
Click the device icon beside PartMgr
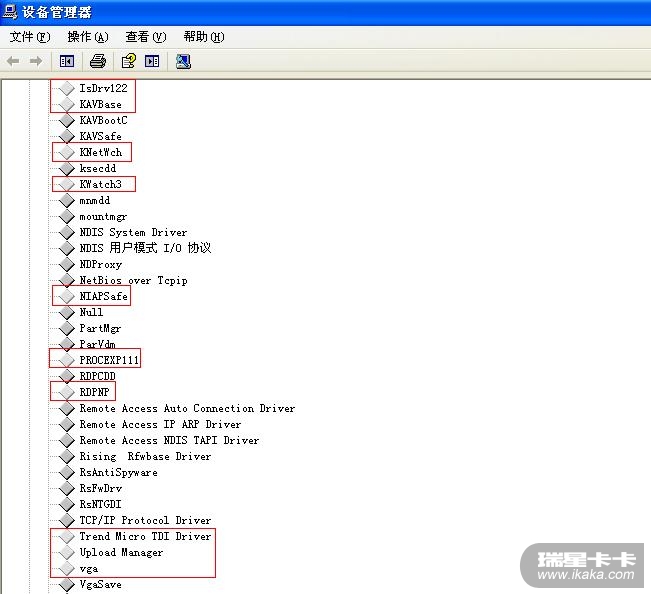[x=66, y=328]
